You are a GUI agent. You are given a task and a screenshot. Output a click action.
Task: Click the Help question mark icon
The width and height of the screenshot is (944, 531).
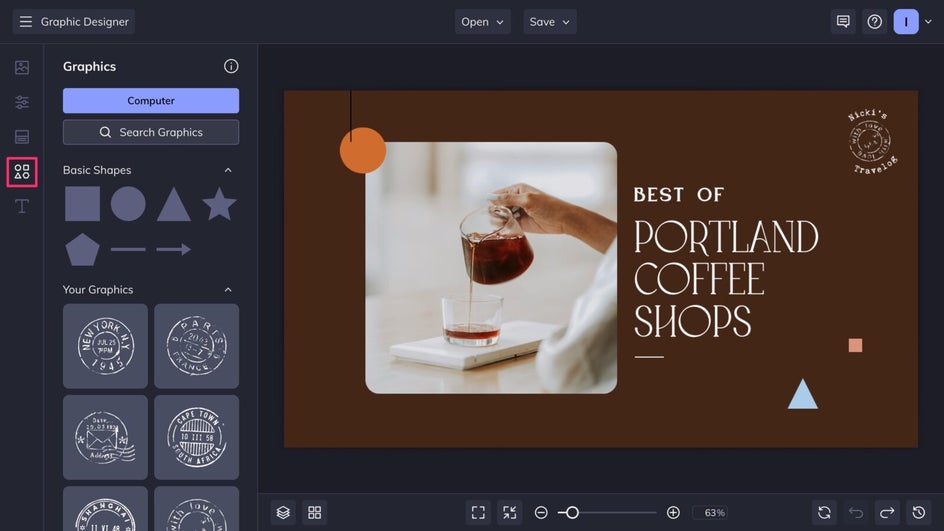click(x=875, y=22)
